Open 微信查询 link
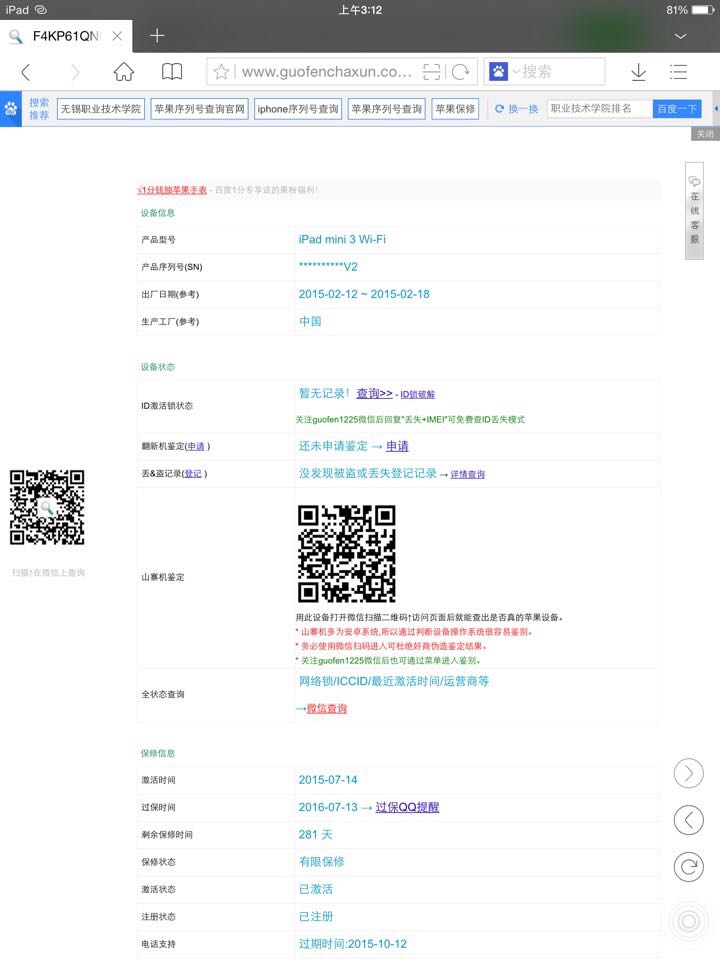This screenshot has width=720, height=960. coord(326,708)
